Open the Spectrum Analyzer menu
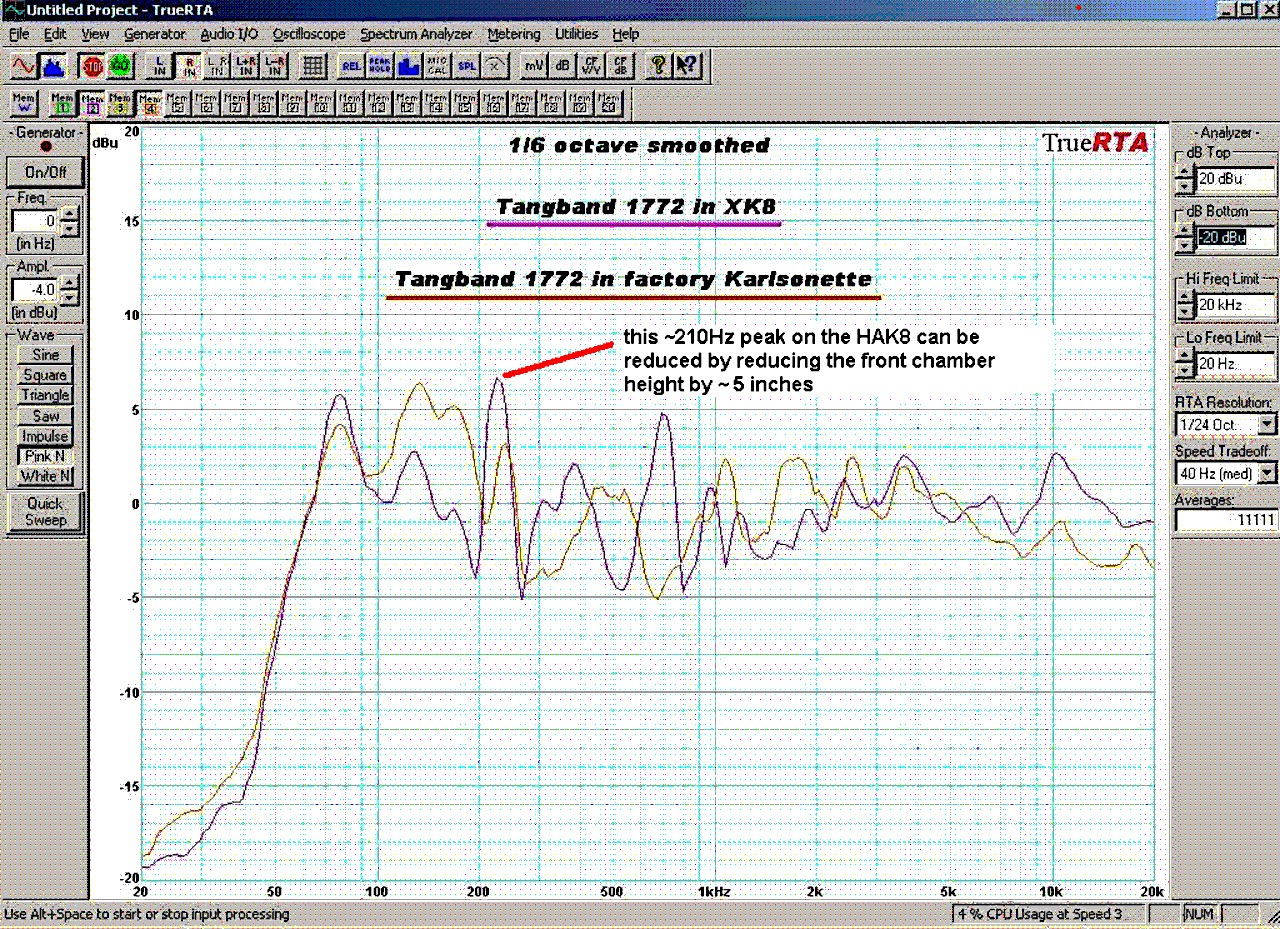 [416, 34]
